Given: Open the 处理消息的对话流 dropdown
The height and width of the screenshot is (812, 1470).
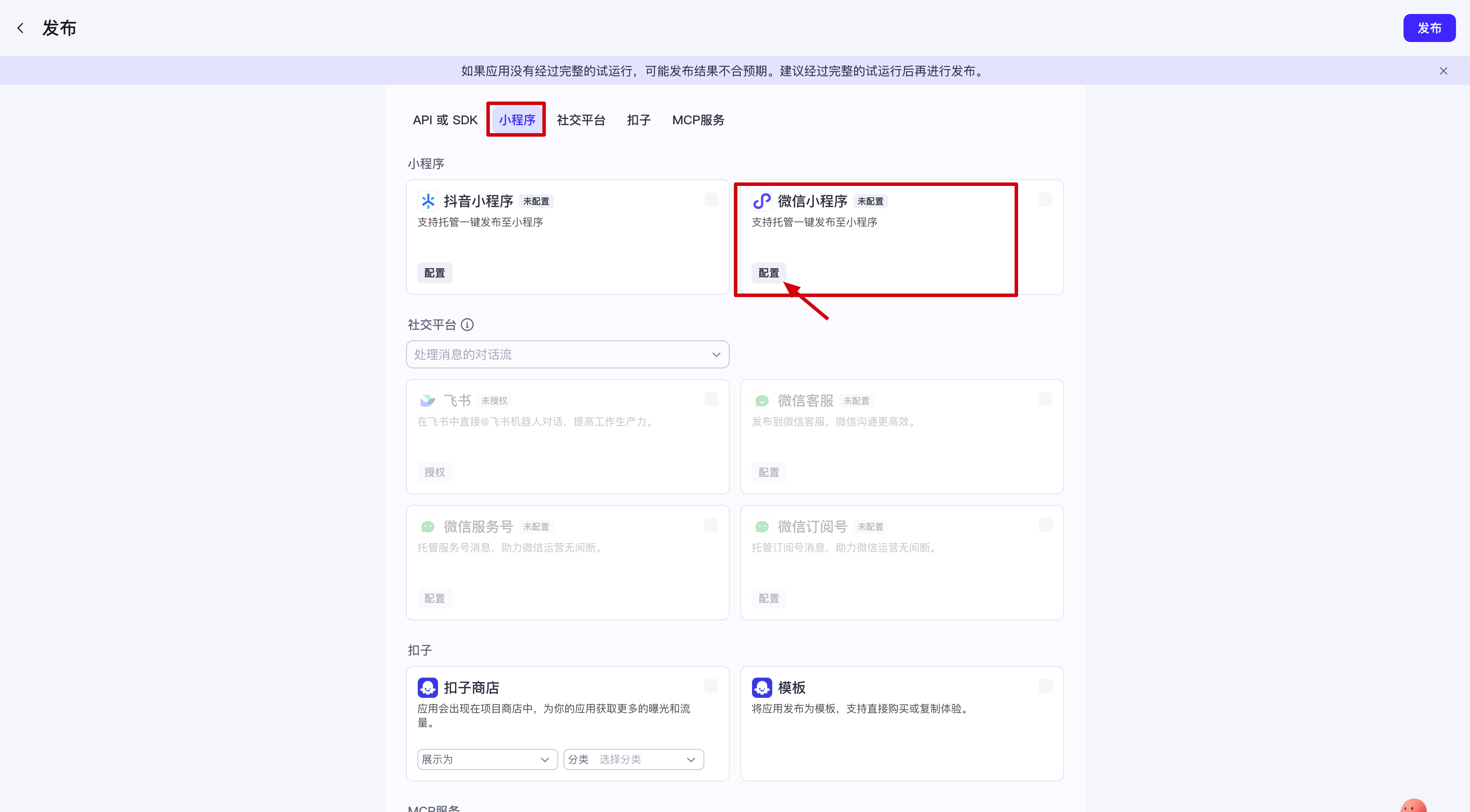Looking at the screenshot, I should tap(567, 354).
